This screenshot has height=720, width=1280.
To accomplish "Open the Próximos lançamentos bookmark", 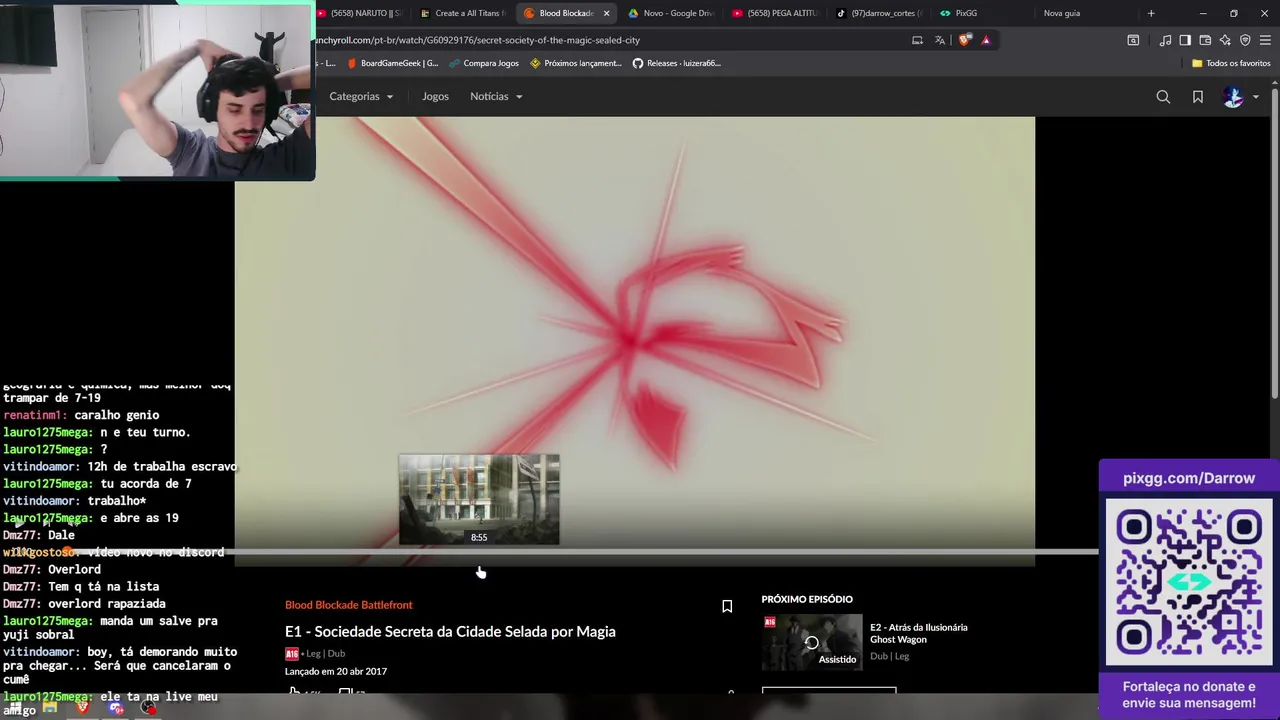I will point(576,63).
